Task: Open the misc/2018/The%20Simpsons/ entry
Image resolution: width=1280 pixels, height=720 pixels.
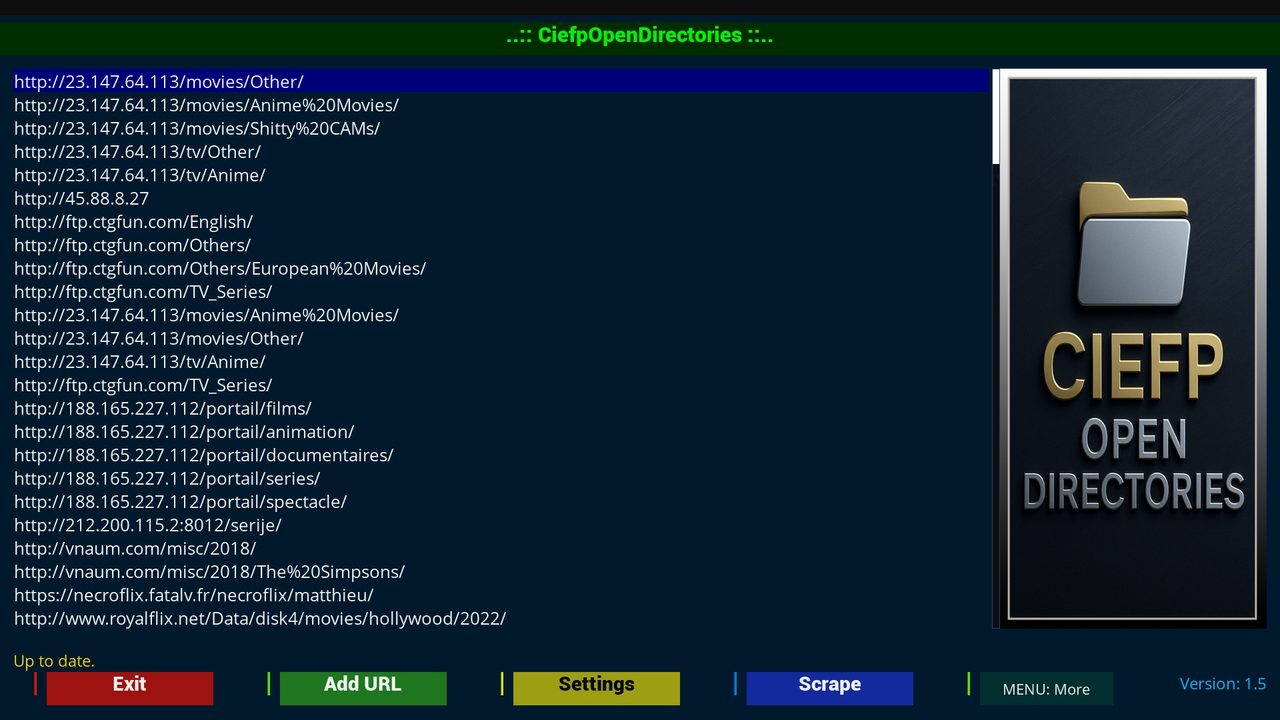Action: pos(501,571)
